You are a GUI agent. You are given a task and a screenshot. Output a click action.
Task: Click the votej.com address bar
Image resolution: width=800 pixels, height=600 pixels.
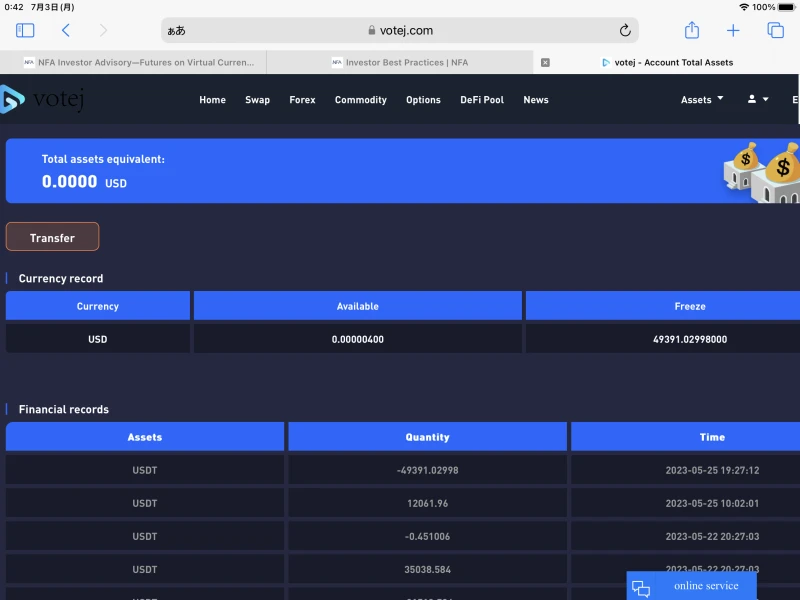[400, 30]
